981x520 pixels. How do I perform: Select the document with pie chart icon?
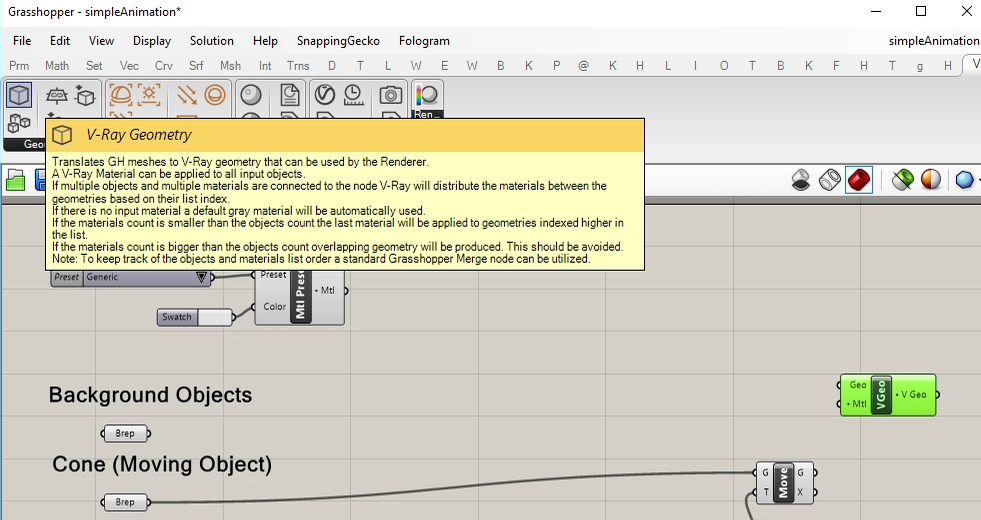pos(290,95)
